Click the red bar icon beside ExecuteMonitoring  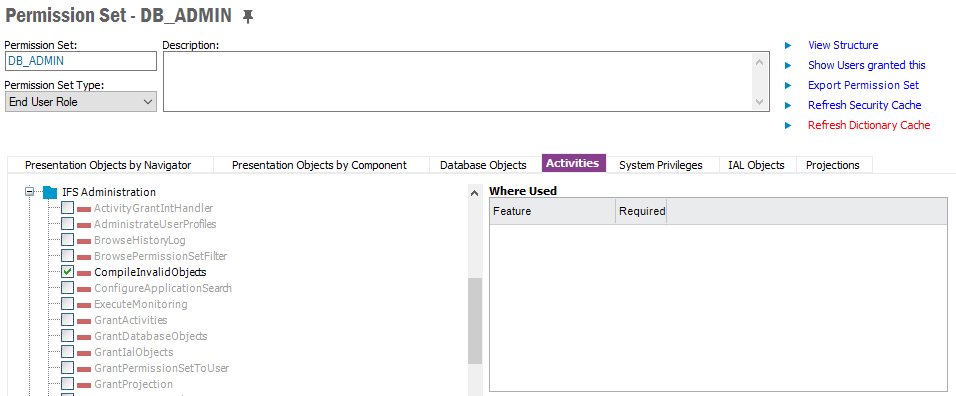[84, 304]
